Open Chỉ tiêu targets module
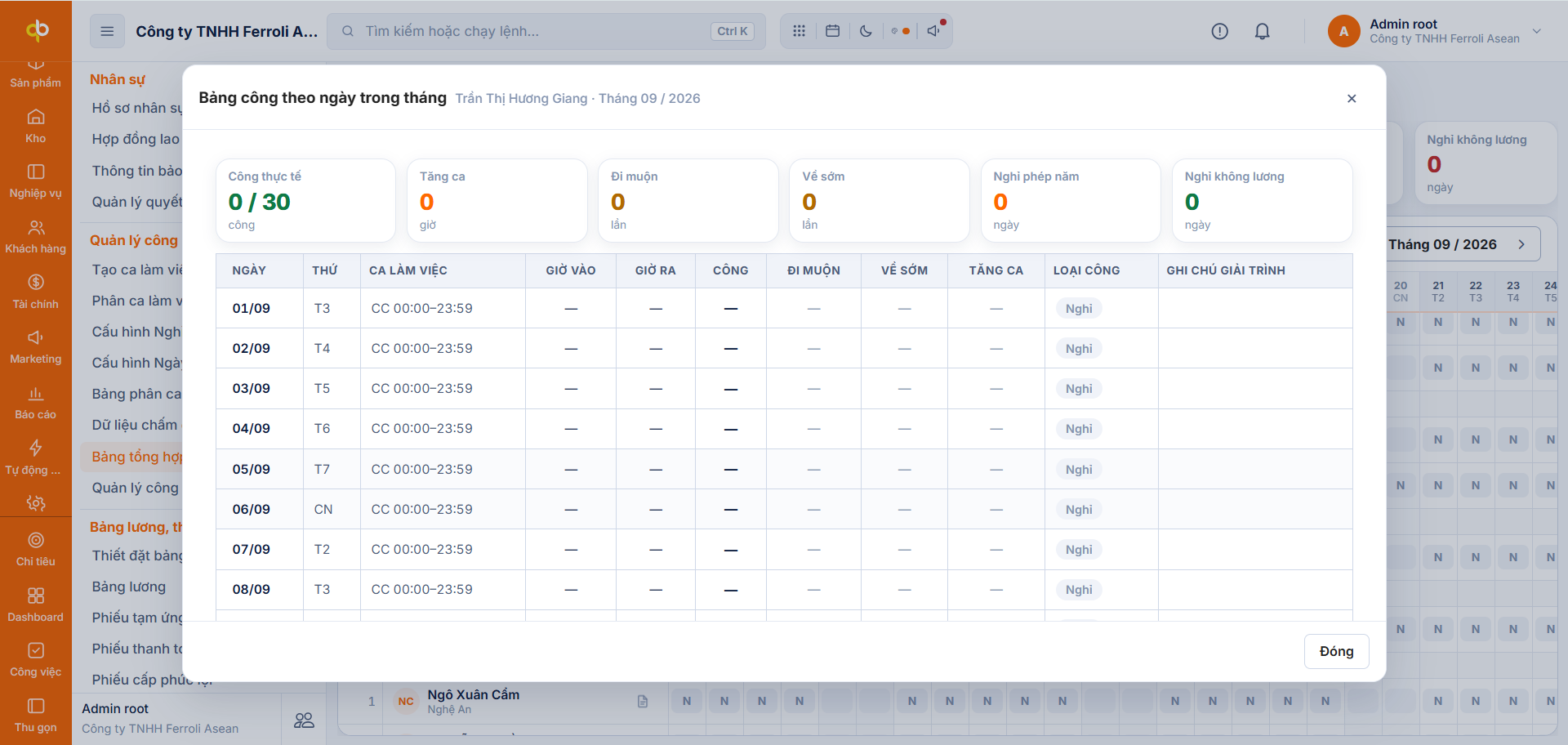 (x=36, y=549)
